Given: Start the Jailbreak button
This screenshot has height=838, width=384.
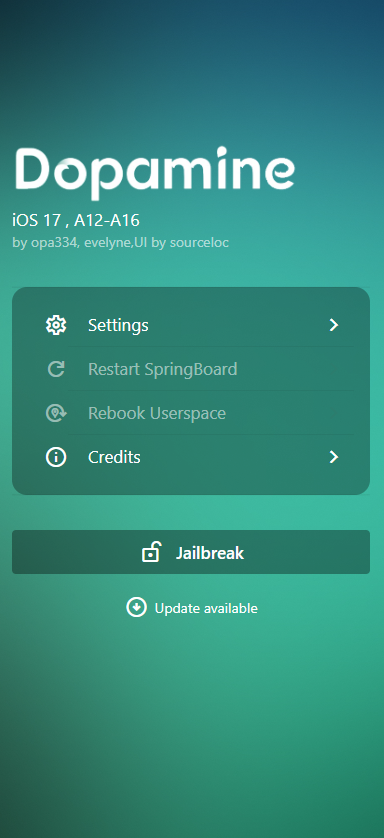Looking at the screenshot, I should (x=191, y=552).
